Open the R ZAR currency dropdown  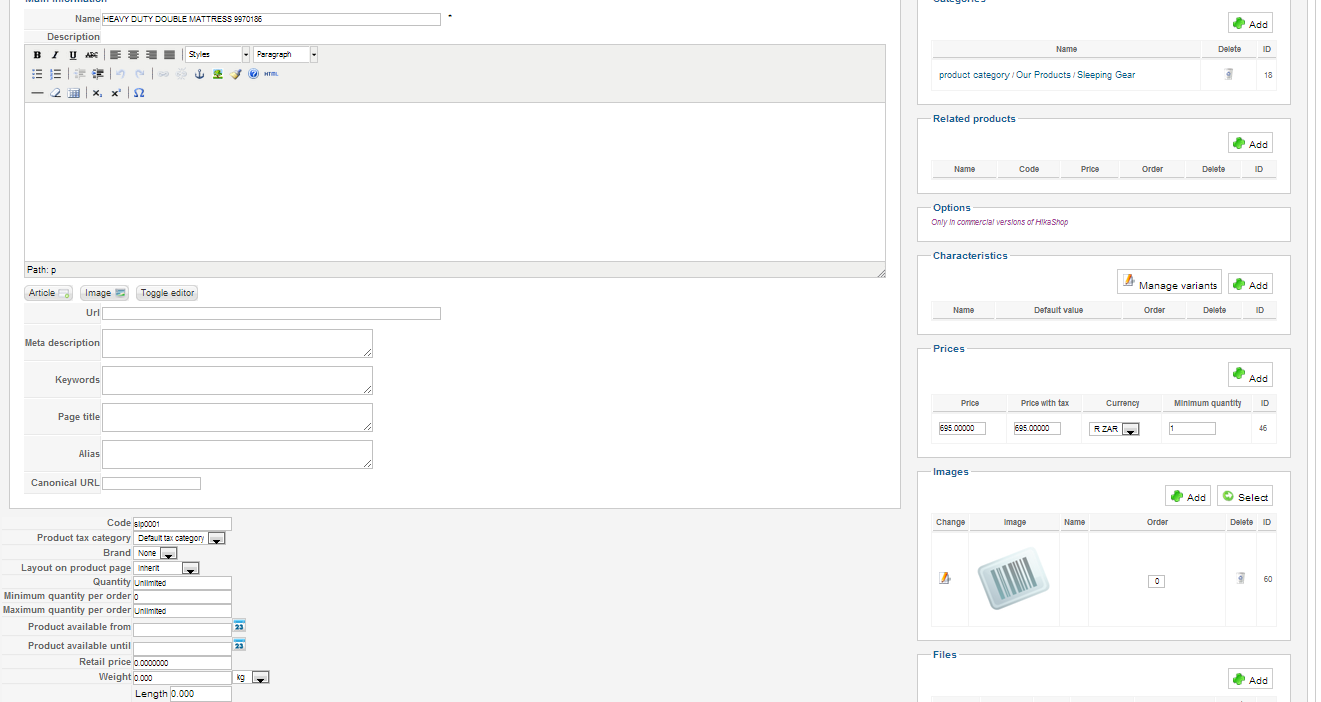tap(1115, 429)
